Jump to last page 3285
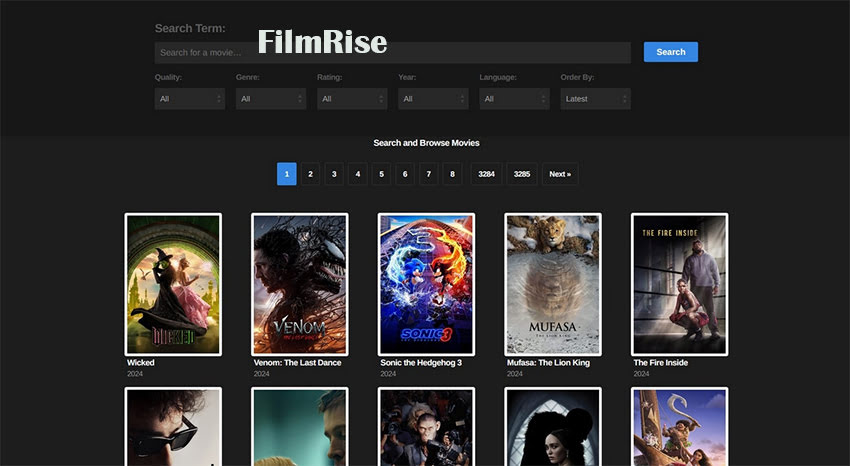The height and width of the screenshot is (466, 850). (522, 174)
